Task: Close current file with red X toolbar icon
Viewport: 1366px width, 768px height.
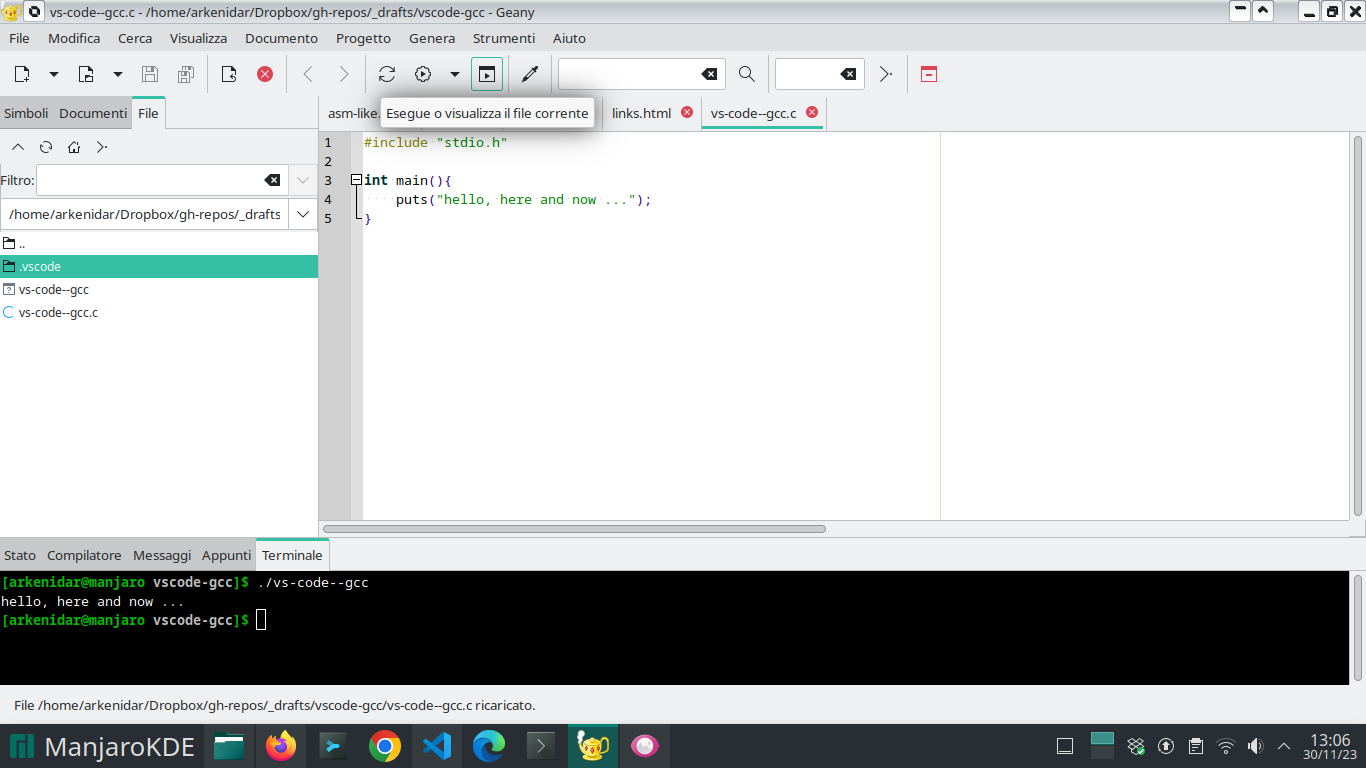Action: (x=265, y=74)
